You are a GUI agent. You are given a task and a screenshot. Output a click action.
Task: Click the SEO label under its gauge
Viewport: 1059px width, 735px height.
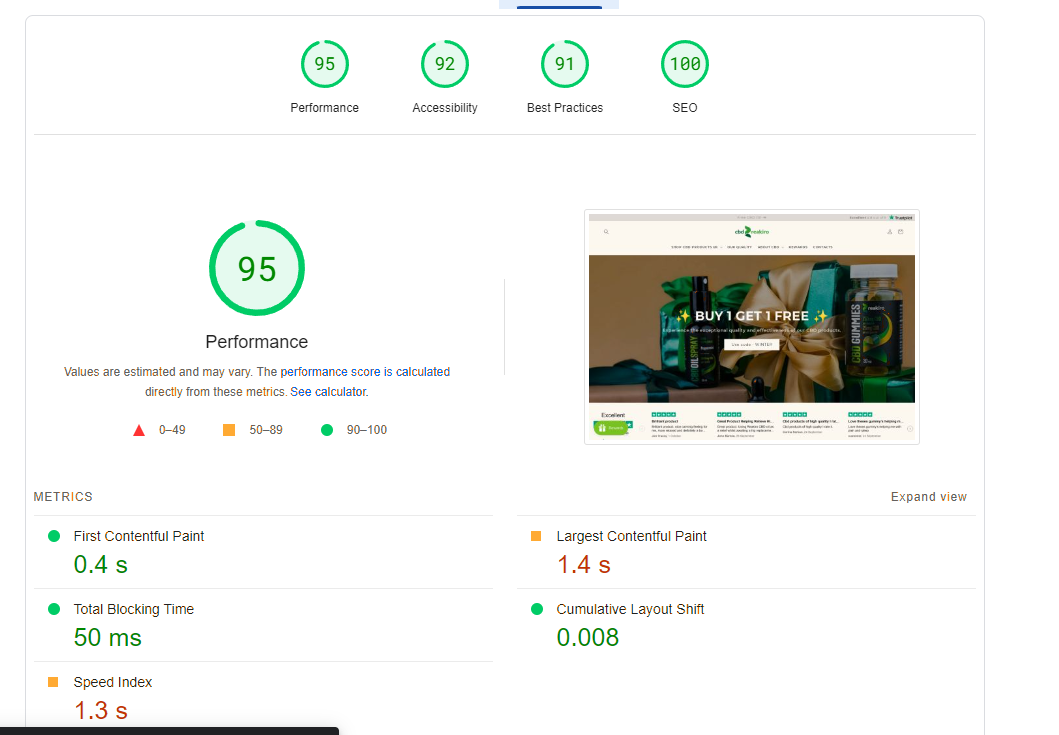coord(685,107)
